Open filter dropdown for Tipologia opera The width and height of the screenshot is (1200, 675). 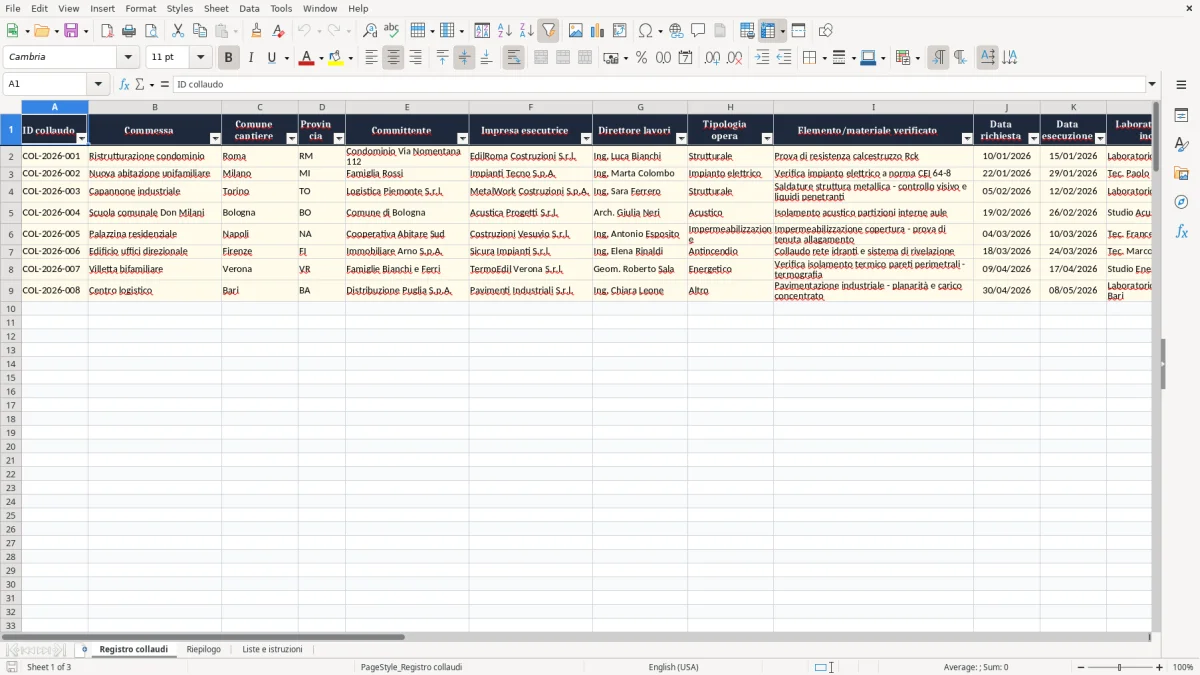[x=767, y=138]
